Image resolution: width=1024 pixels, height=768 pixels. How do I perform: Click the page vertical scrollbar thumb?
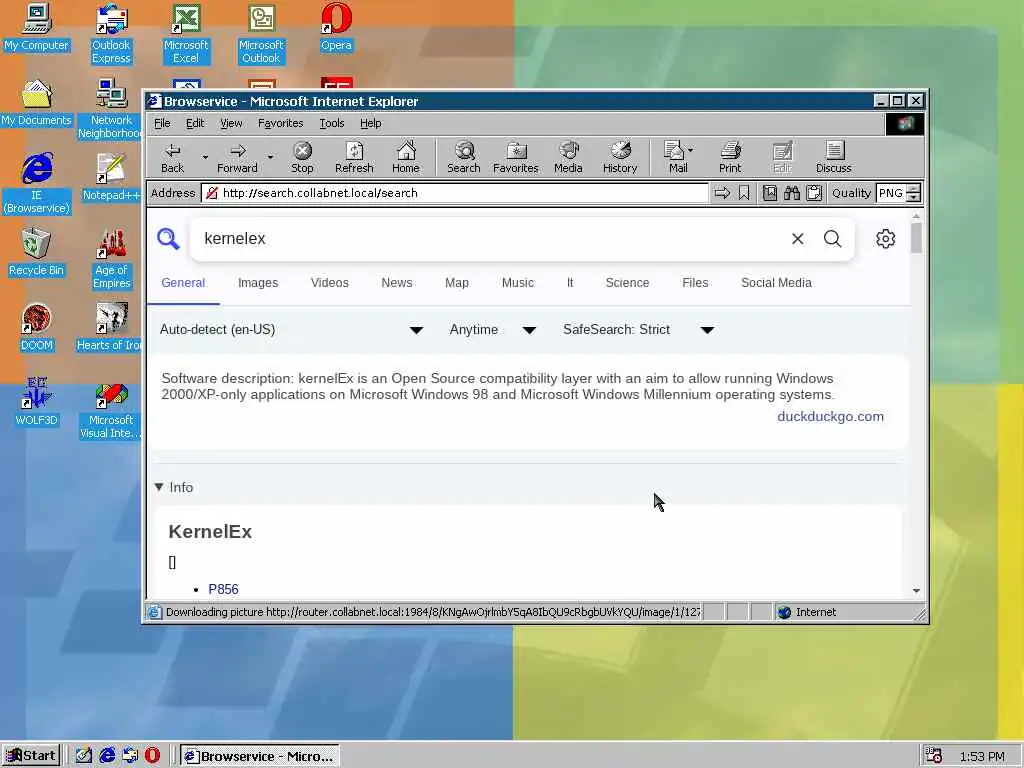coord(916,238)
